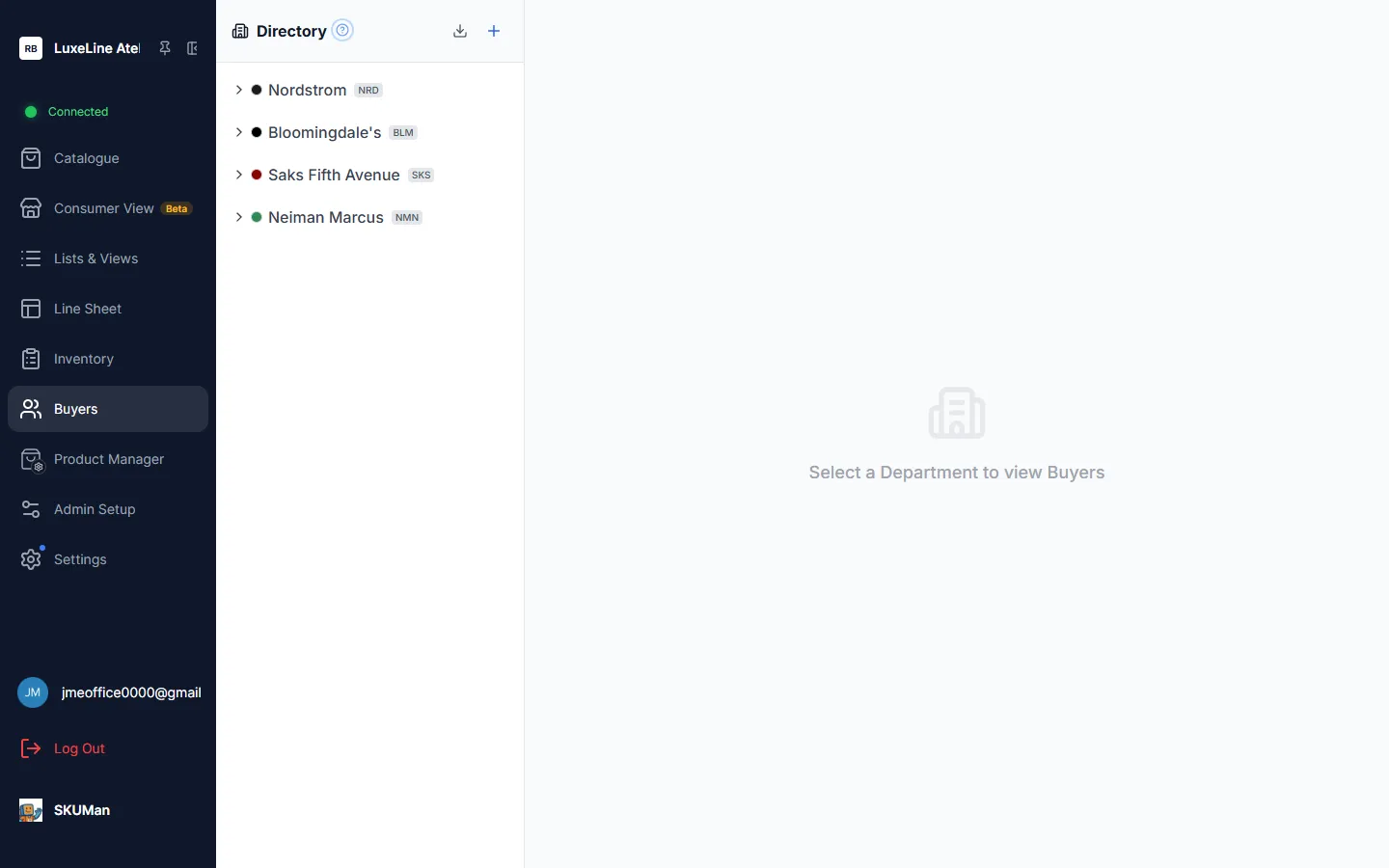
Task: Go to Admin Setup
Action: [x=108, y=509]
